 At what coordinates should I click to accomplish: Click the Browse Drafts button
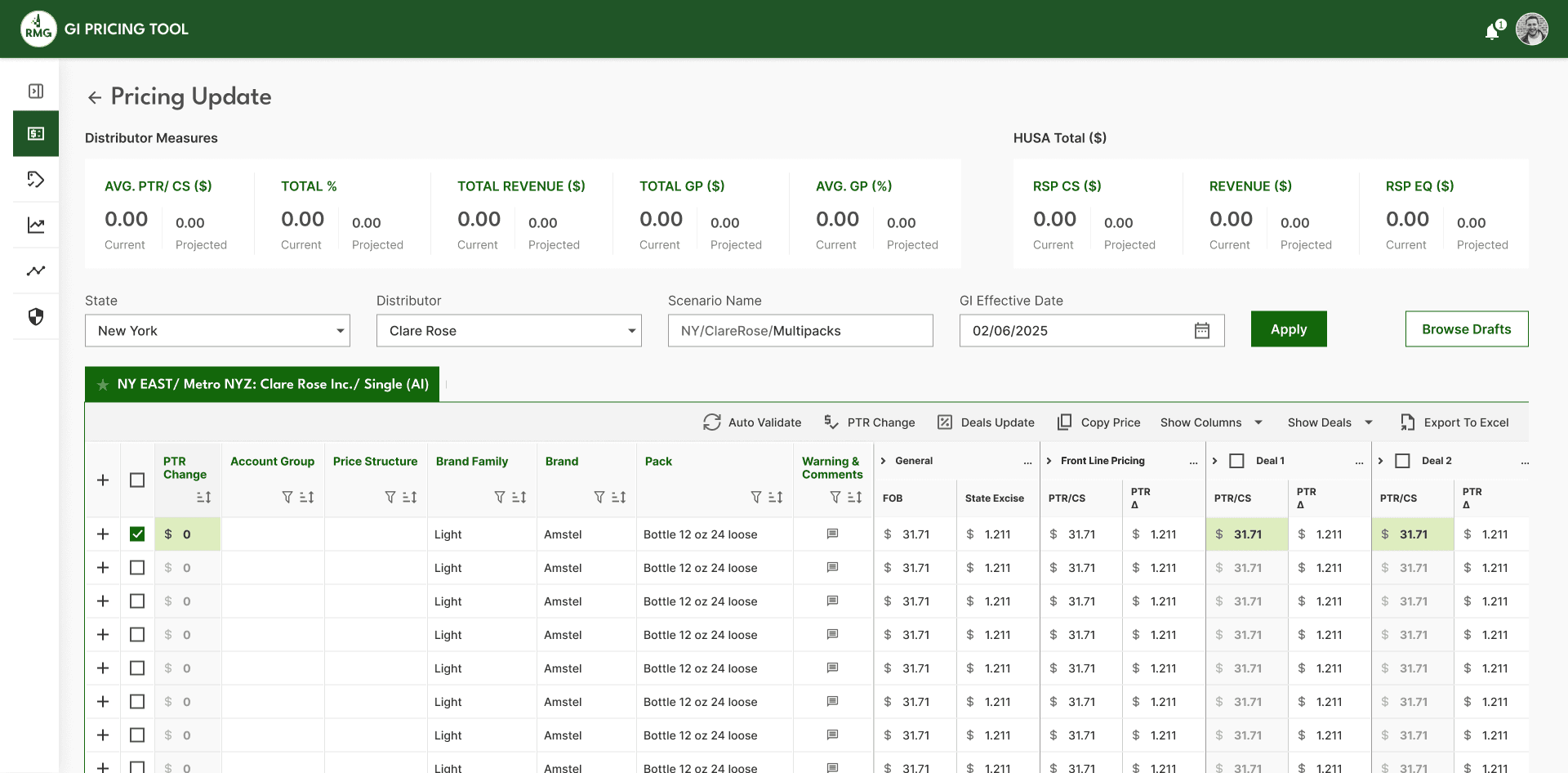pyautogui.click(x=1466, y=329)
